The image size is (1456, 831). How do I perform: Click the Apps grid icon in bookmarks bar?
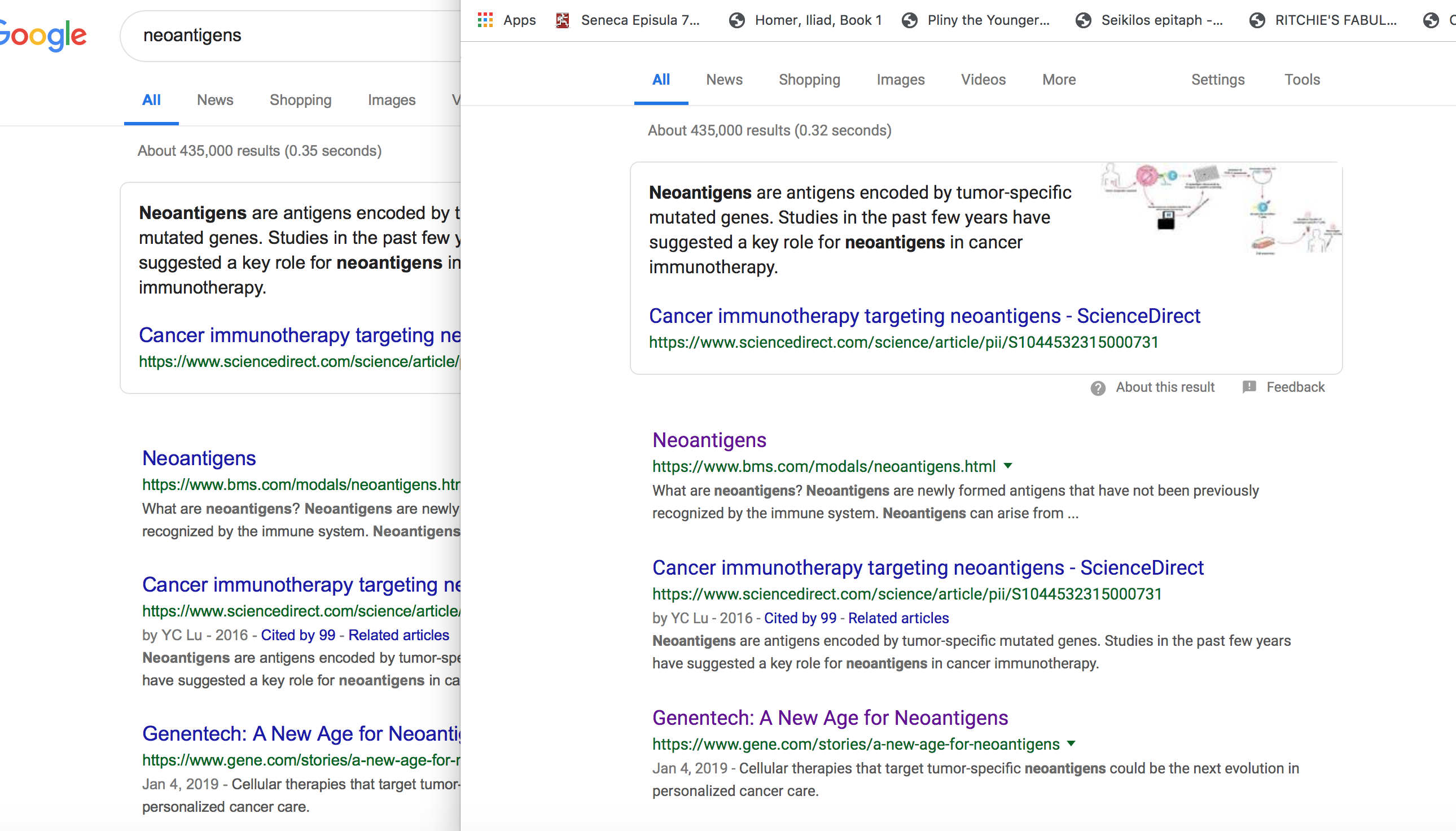click(485, 20)
